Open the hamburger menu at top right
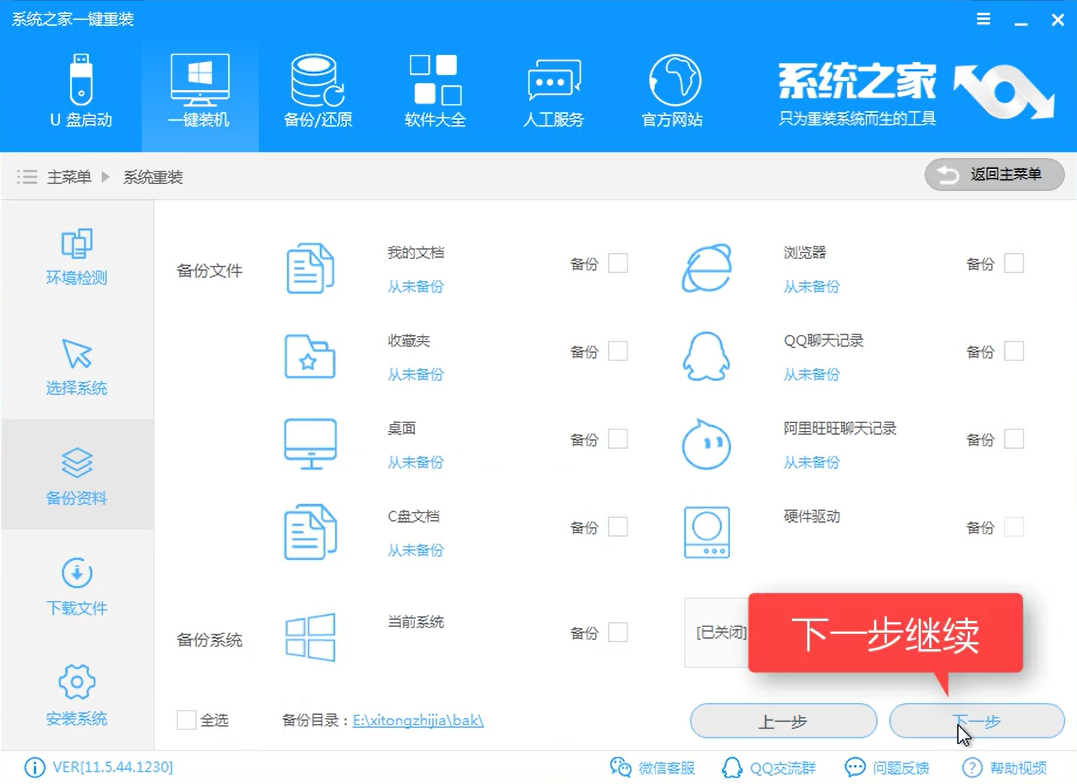Viewport: 1077px width, 784px height. (983, 18)
